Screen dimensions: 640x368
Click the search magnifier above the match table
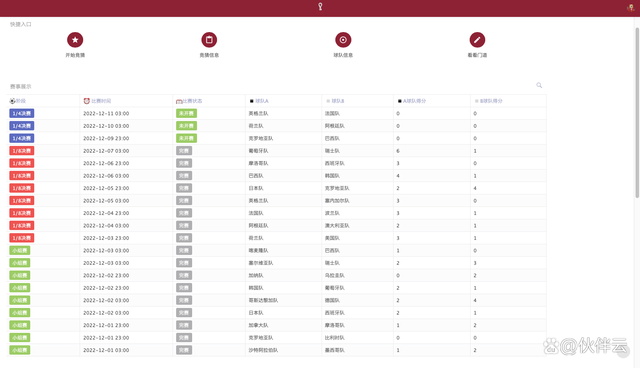click(x=539, y=85)
